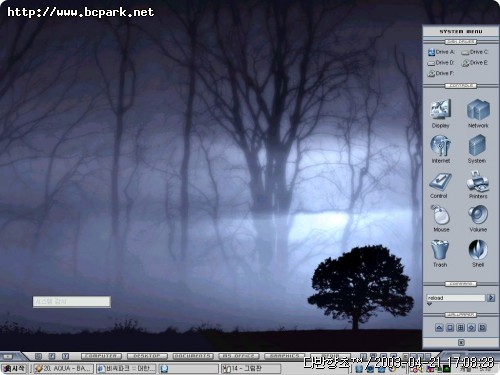
Task: Run the command with the arrow button
Action: 491,298
